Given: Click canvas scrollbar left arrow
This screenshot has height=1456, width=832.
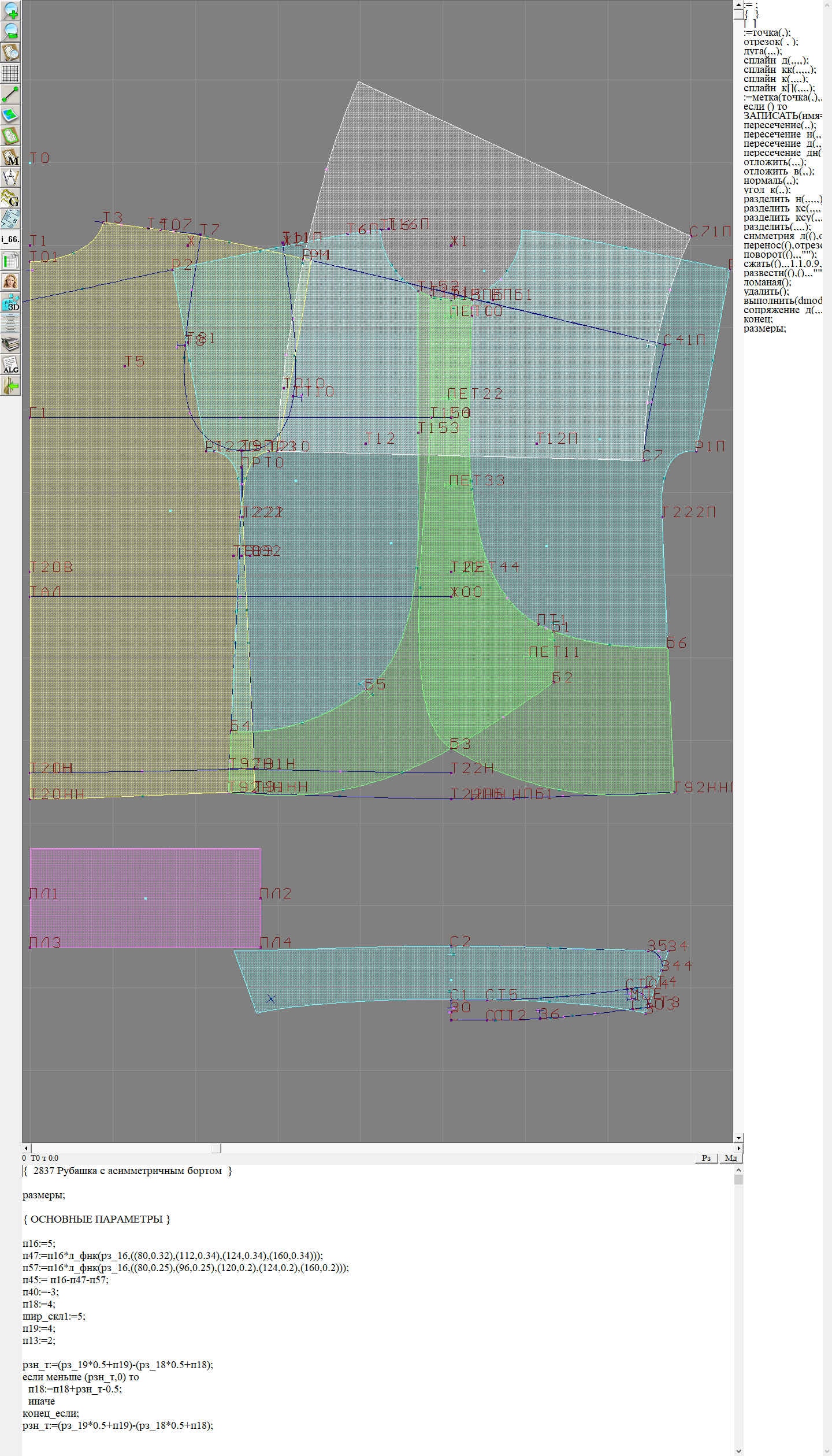Looking at the screenshot, I should tap(26, 1148).
